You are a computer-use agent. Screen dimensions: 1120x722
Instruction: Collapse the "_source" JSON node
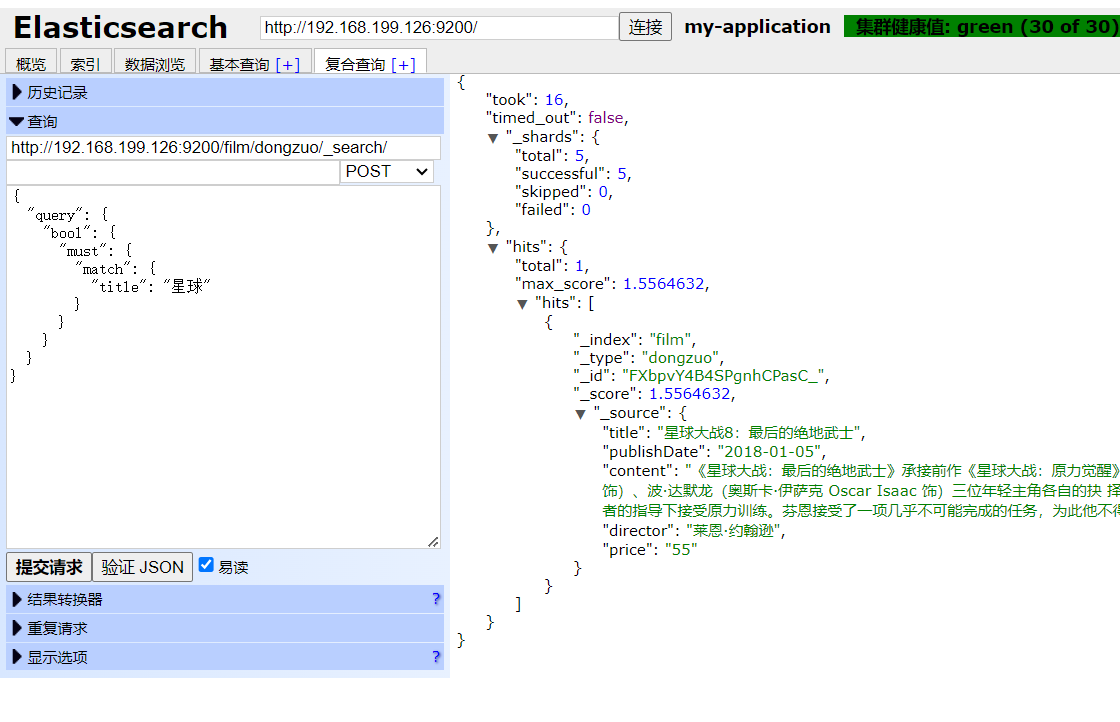pos(581,413)
